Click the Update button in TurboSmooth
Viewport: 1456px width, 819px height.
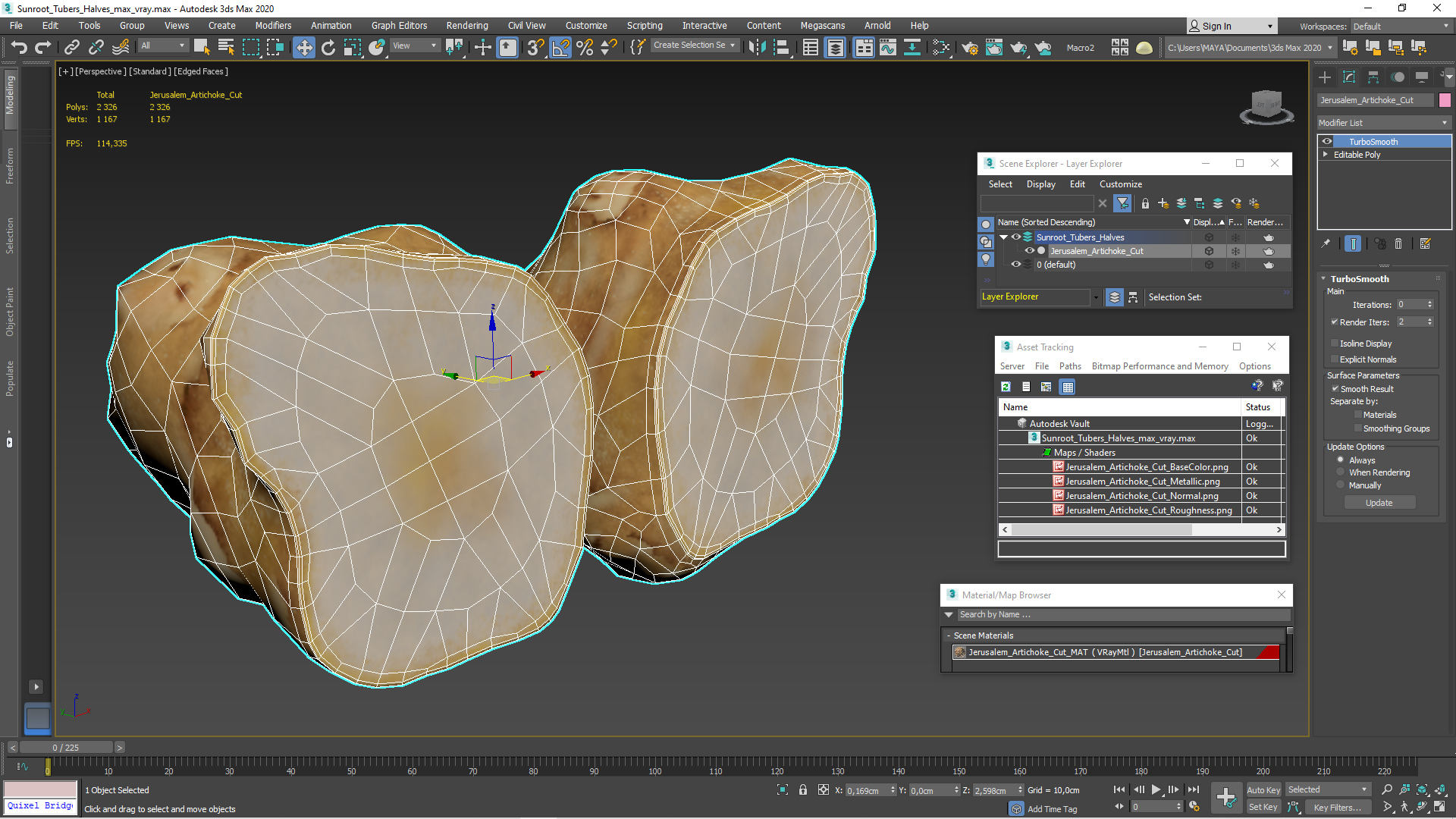tap(1379, 503)
